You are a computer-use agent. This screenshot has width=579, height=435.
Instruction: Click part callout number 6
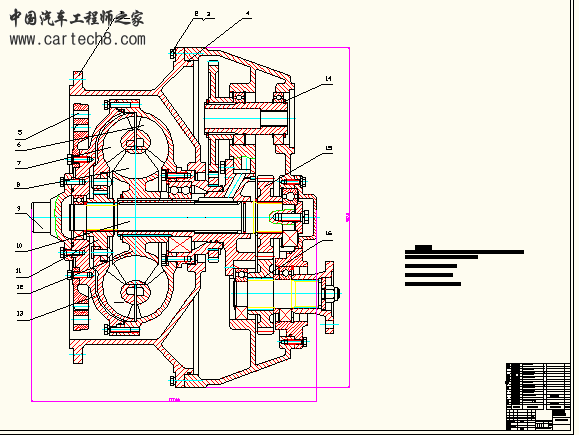click(x=19, y=145)
